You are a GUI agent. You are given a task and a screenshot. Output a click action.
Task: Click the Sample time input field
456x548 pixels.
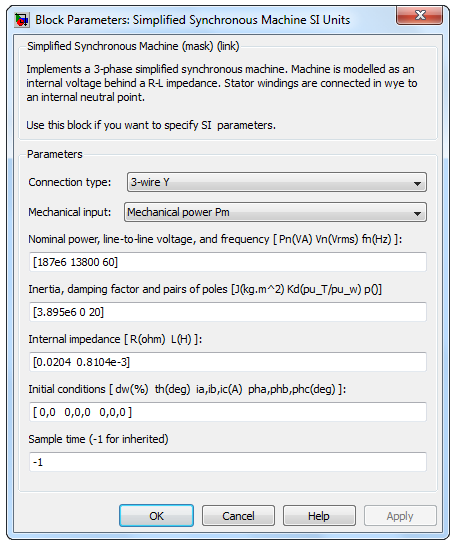click(228, 462)
